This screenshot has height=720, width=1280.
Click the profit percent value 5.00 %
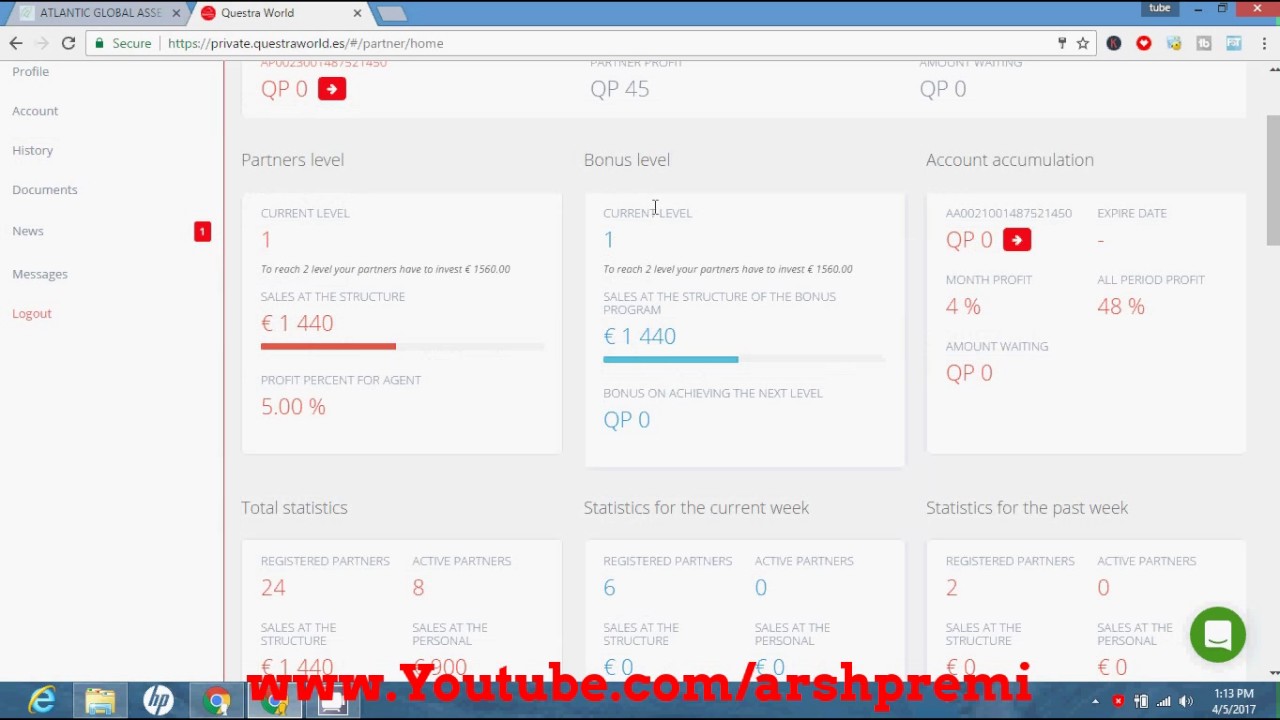(293, 406)
